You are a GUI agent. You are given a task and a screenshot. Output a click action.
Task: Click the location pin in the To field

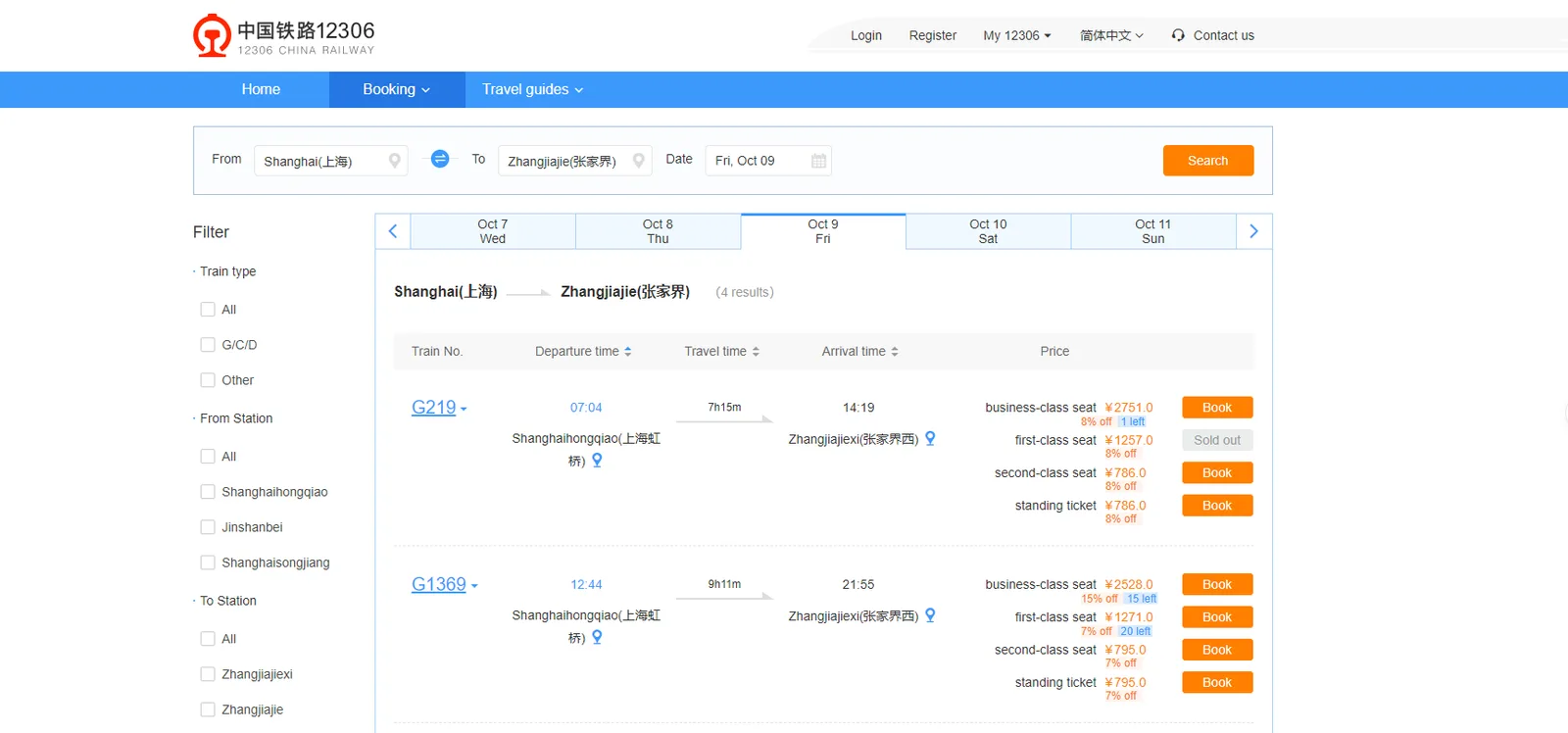[x=639, y=161]
